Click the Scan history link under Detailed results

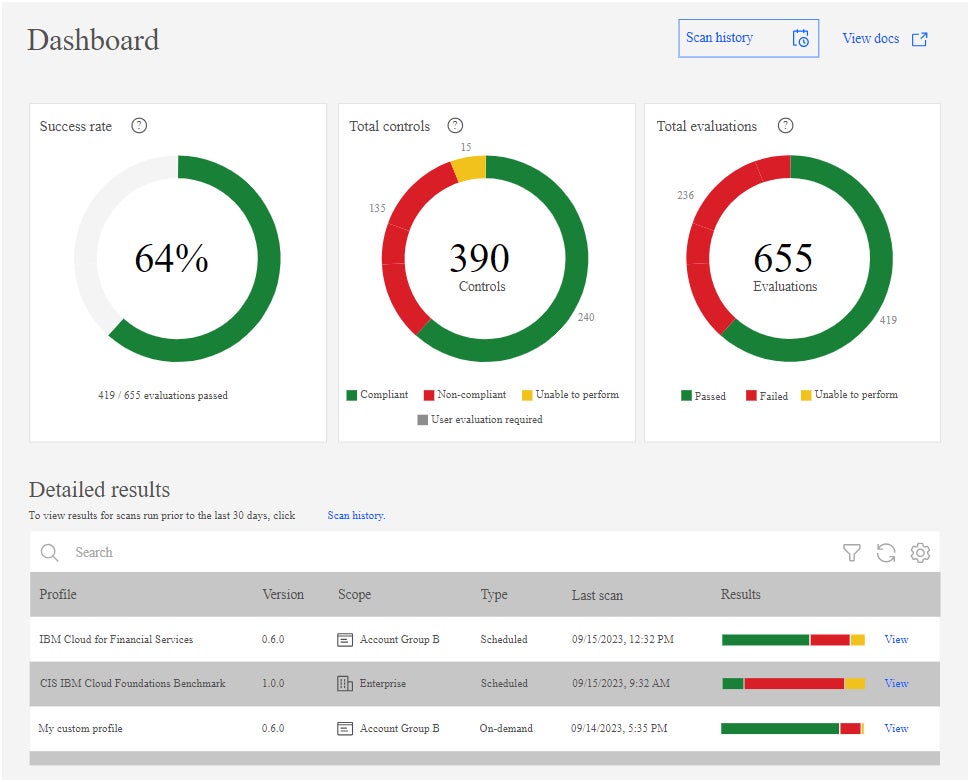(x=356, y=515)
